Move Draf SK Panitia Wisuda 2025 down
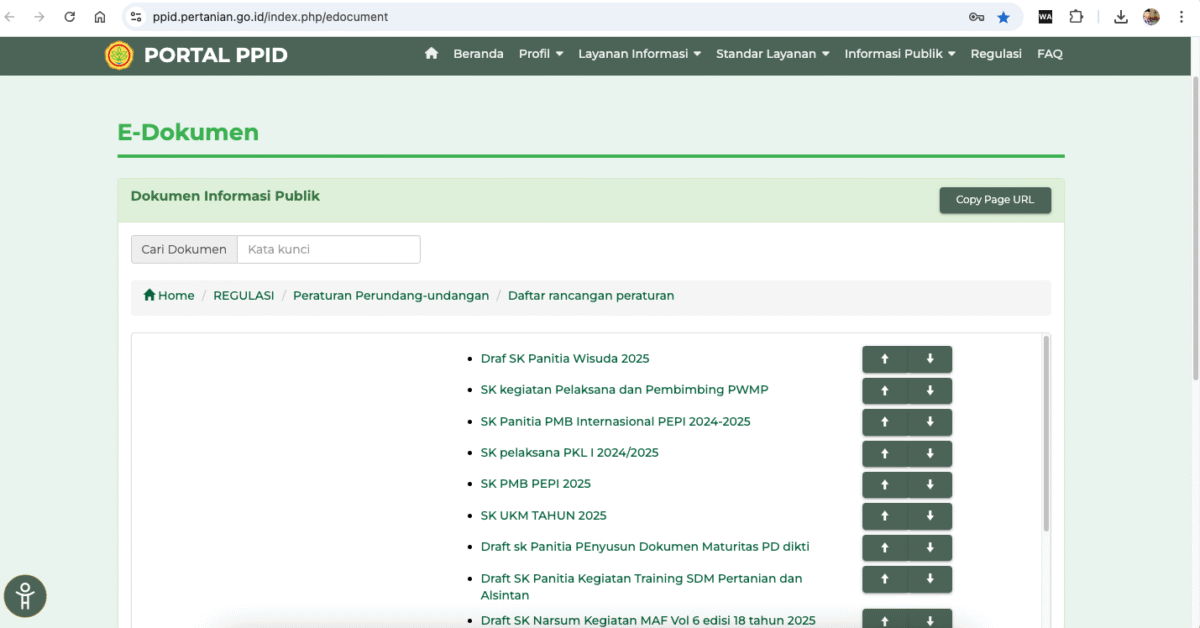Image resolution: width=1200 pixels, height=628 pixels. coord(930,359)
